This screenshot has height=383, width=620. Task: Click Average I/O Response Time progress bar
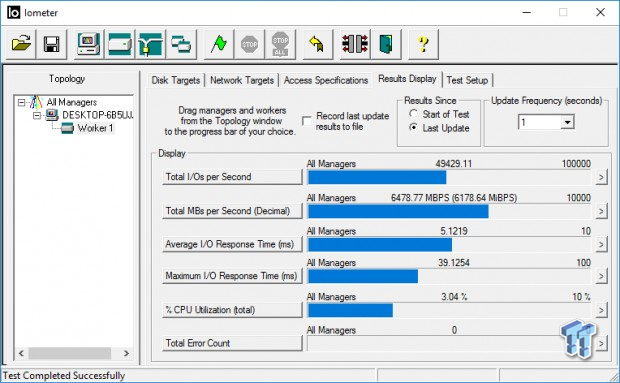(449, 245)
